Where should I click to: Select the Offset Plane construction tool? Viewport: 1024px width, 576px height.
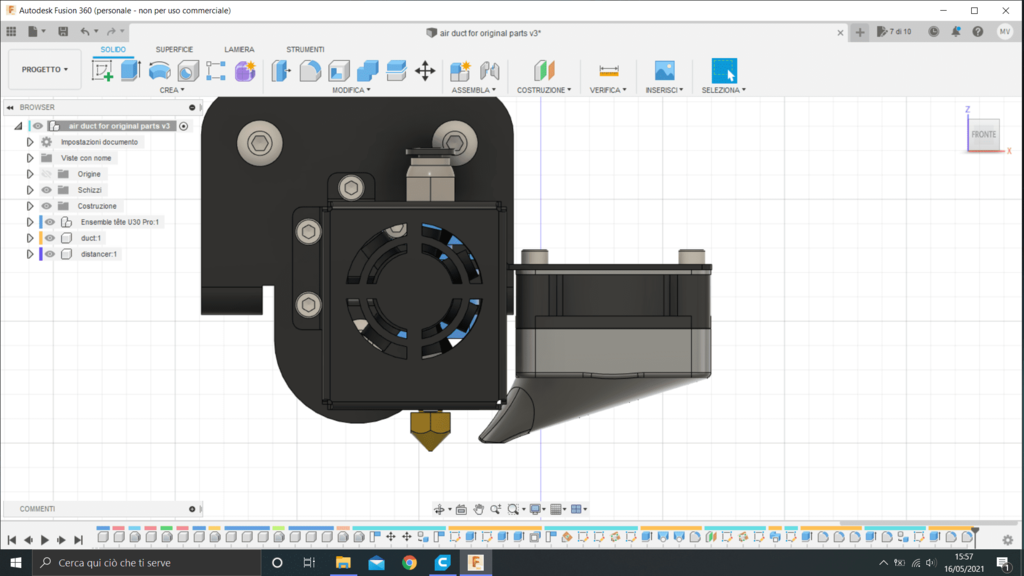[544, 71]
